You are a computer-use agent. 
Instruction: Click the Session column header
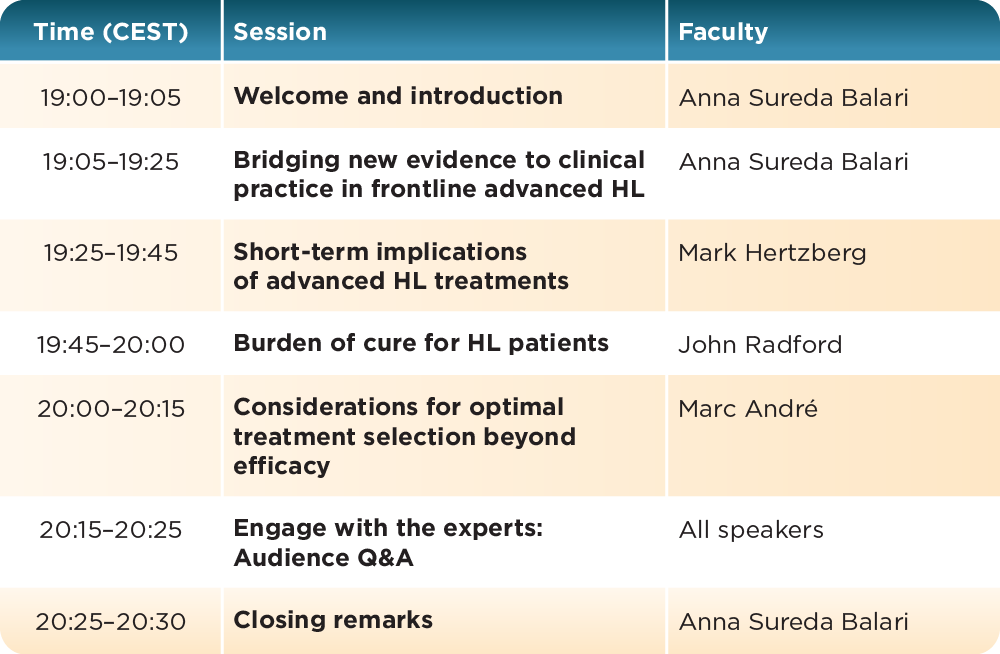(280, 32)
